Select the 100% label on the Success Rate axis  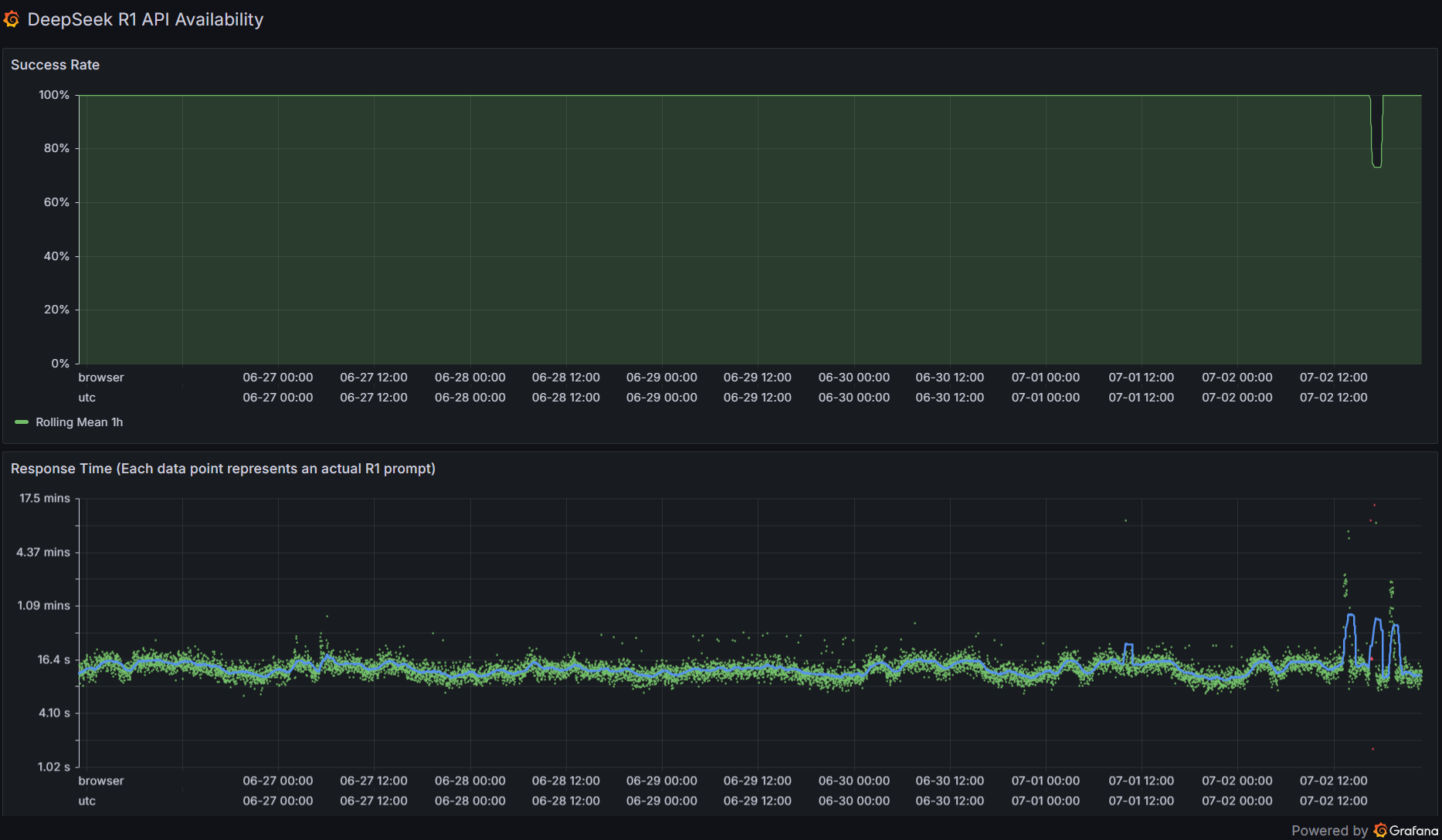54,95
